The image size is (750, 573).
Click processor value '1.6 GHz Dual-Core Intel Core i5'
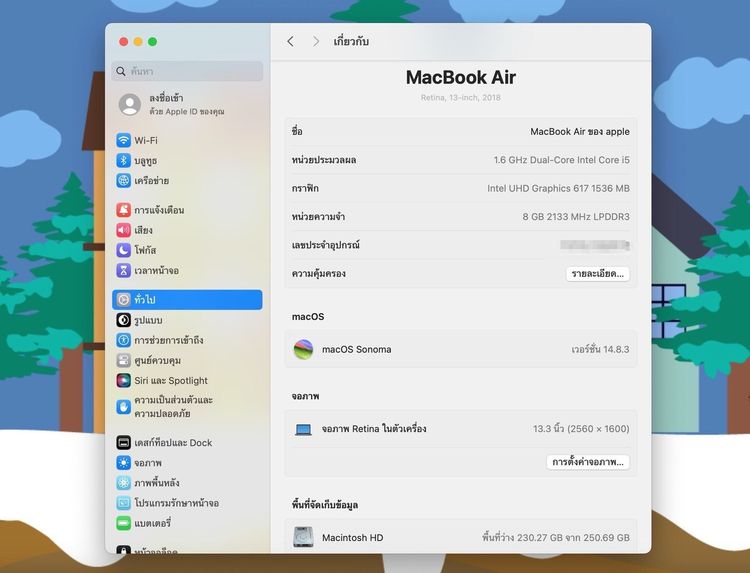pos(562,160)
